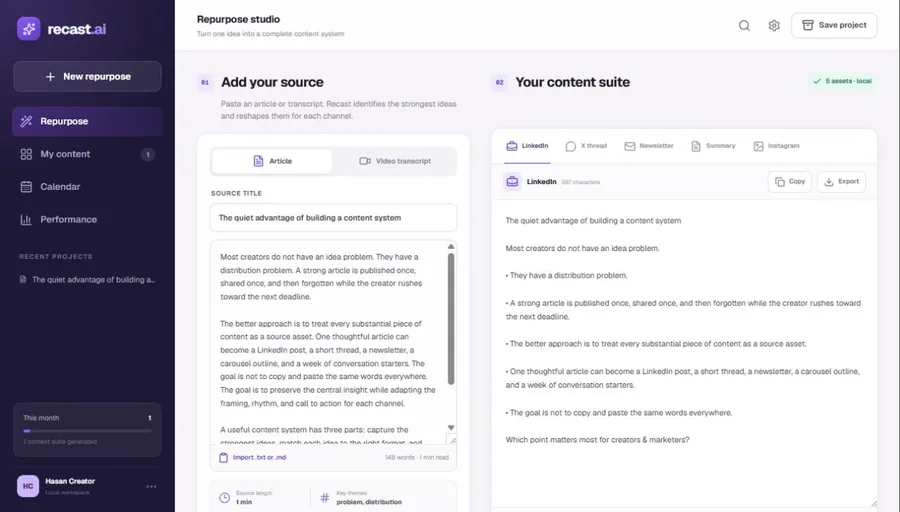Select the Article source type
This screenshot has width=900, height=512.
pyautogui.click(x=272, y=161)
